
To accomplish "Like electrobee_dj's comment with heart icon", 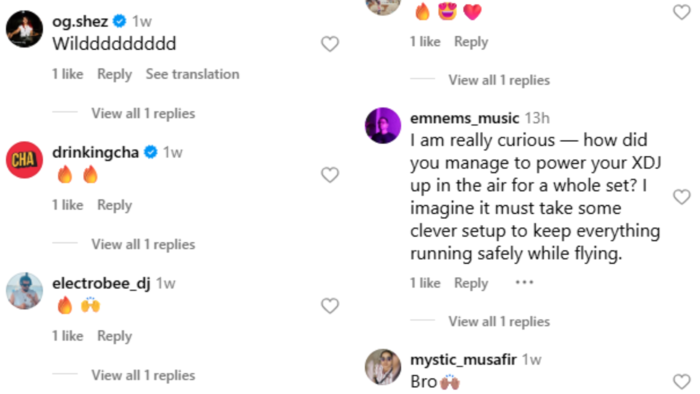I will [330, 306].
